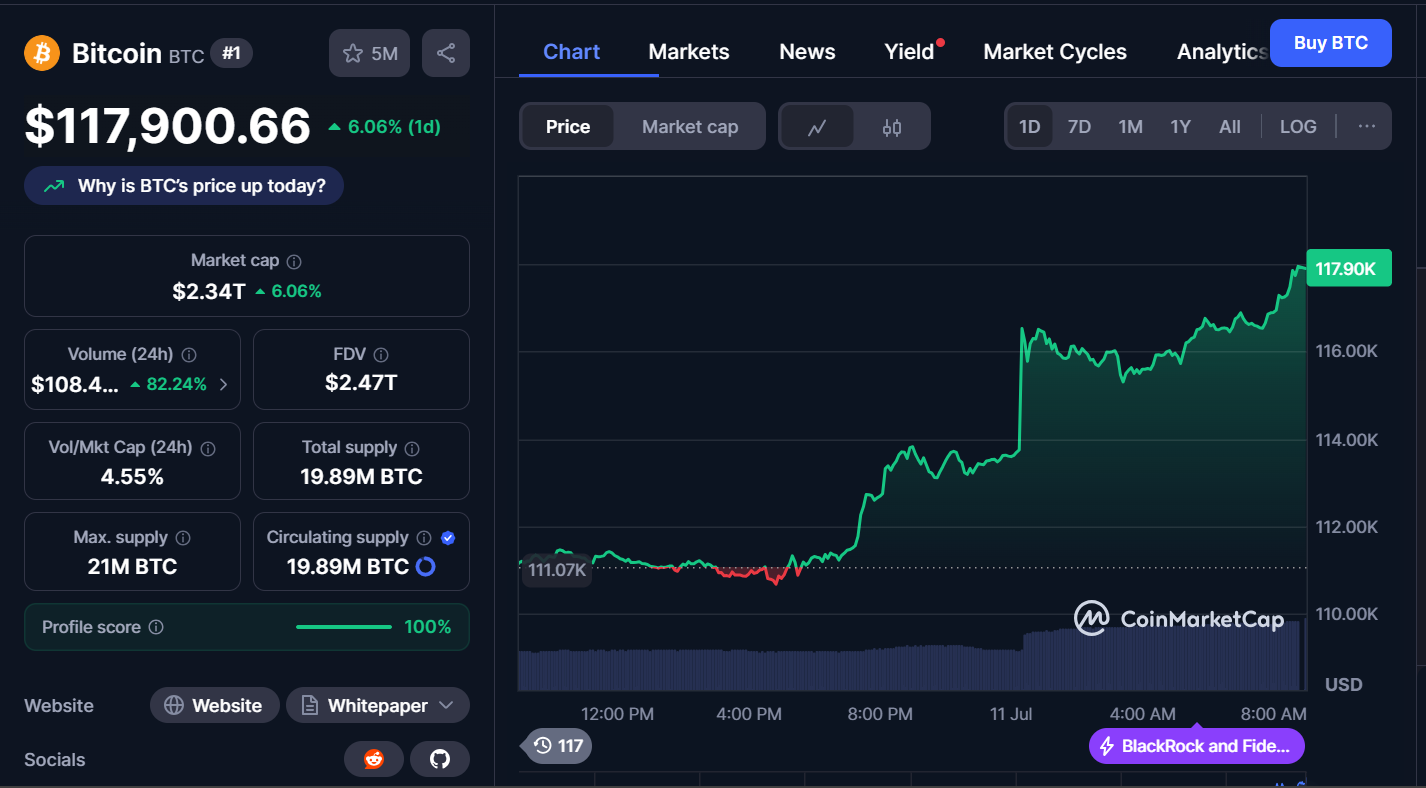This screenshot has width=1426, height=788.
Task: Click the 11 Jul axis label
Action: coord(1010,714)
